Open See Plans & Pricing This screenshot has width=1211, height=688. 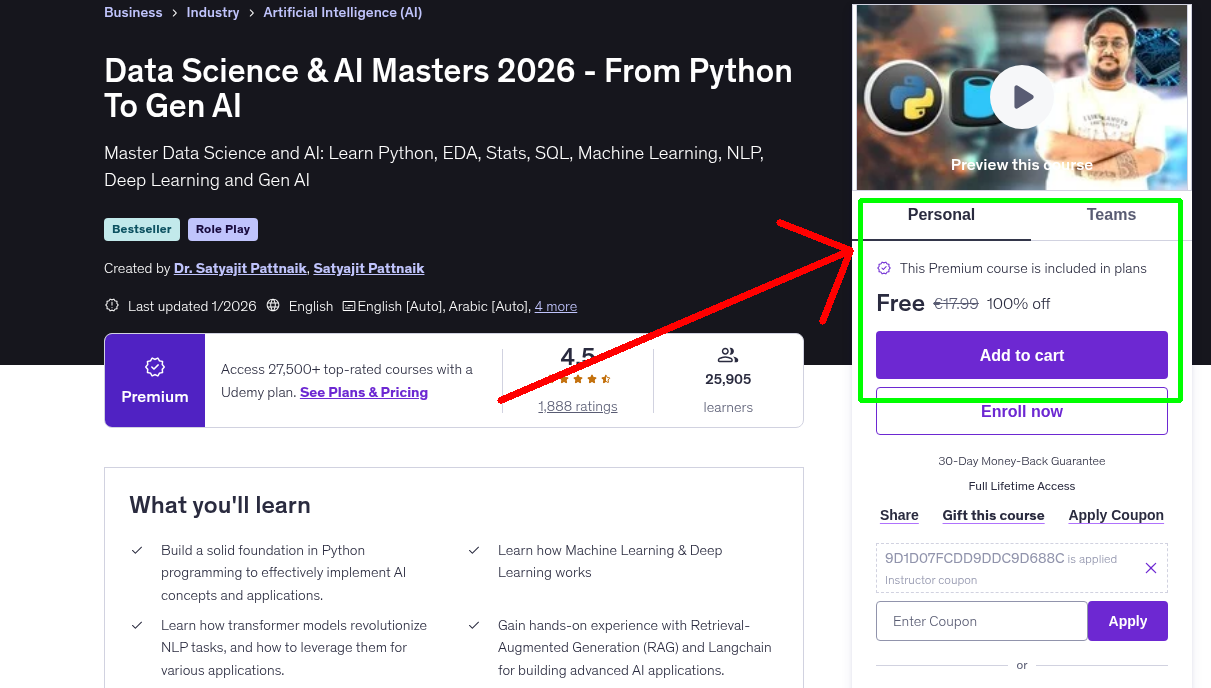pos(363,392)
